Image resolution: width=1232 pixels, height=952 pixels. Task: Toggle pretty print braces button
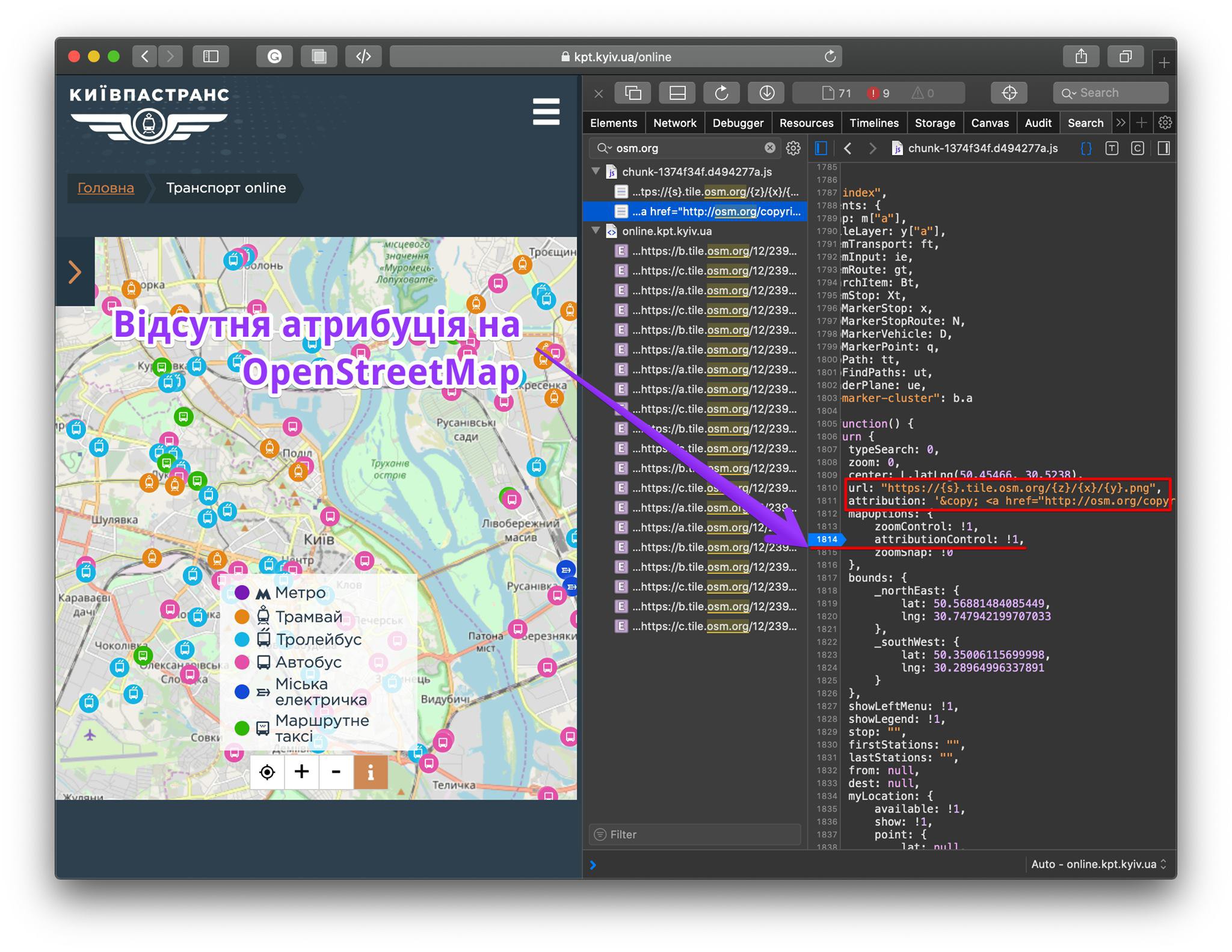1086,148
